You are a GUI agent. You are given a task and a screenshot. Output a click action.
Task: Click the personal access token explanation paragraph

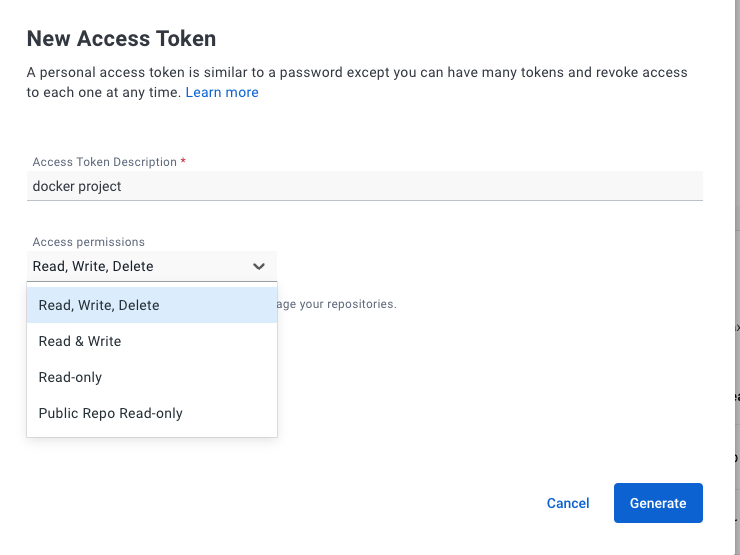pyautogui.click(x=356, y=73)
